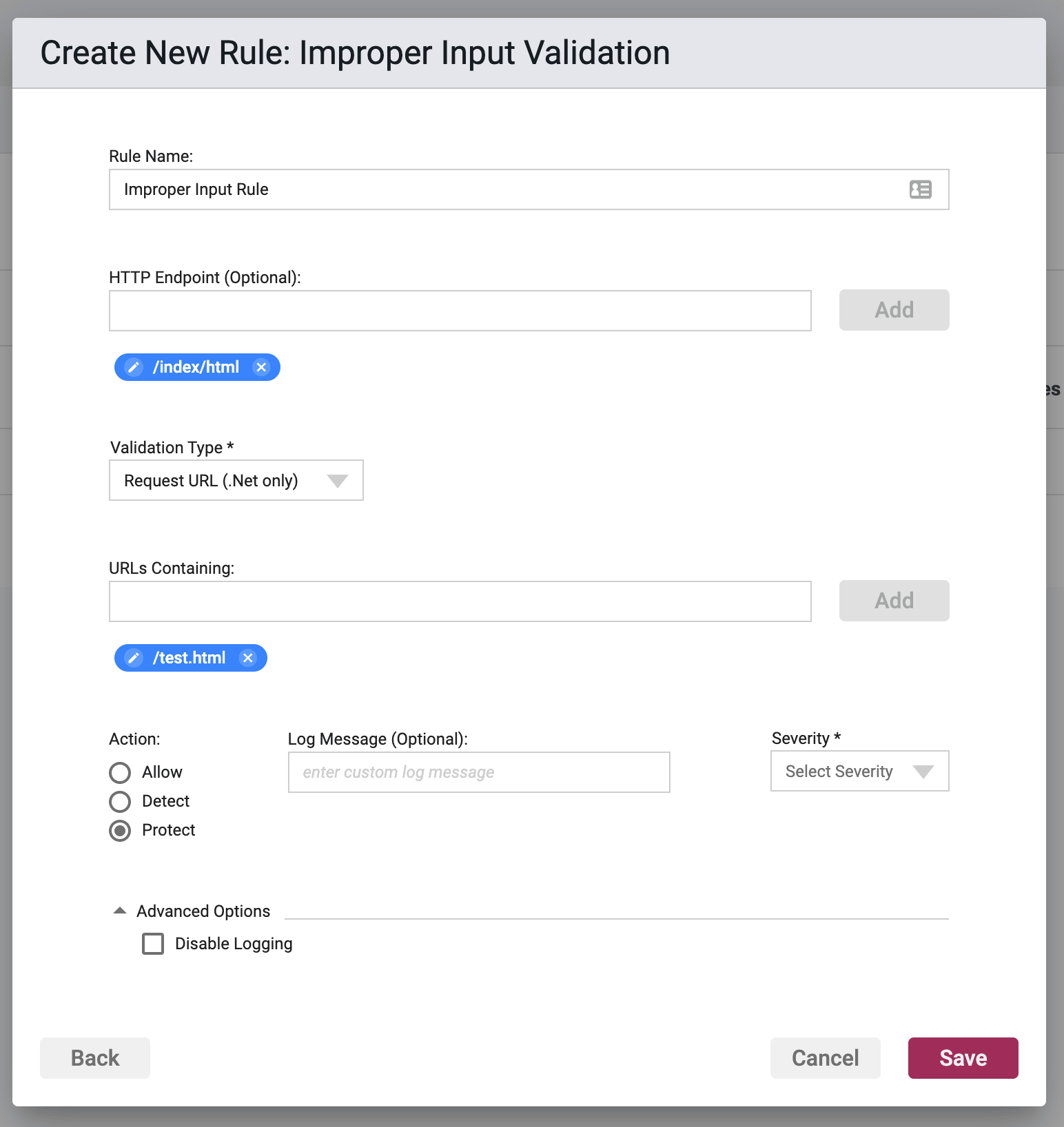Check the Disable Logging checkbox
1064x1127 pixels.
coord(153,943)
